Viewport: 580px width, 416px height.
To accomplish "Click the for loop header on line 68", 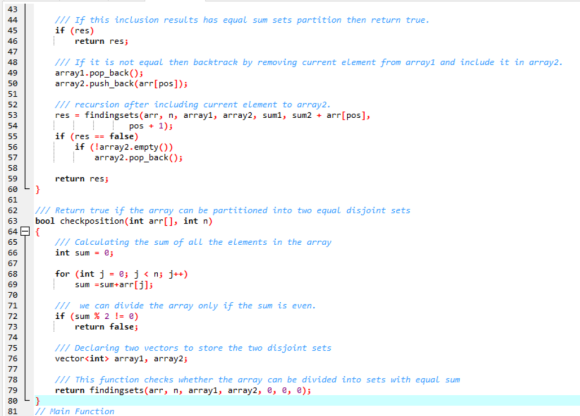I will coord(121,274).
